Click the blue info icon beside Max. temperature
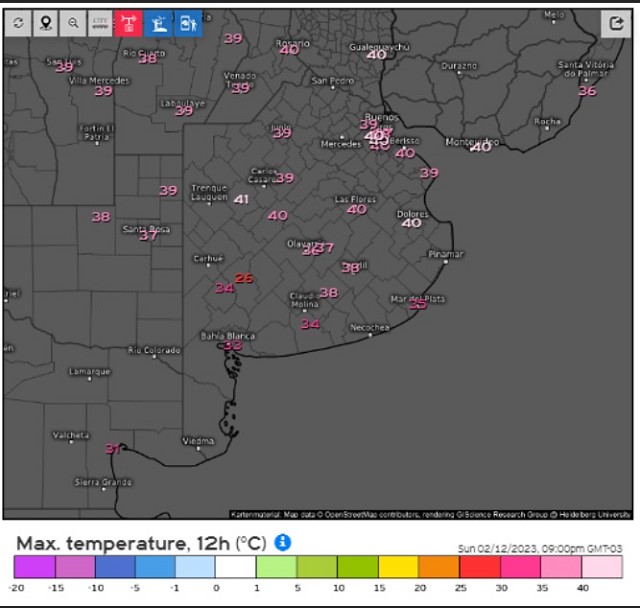 coord(283,542)
